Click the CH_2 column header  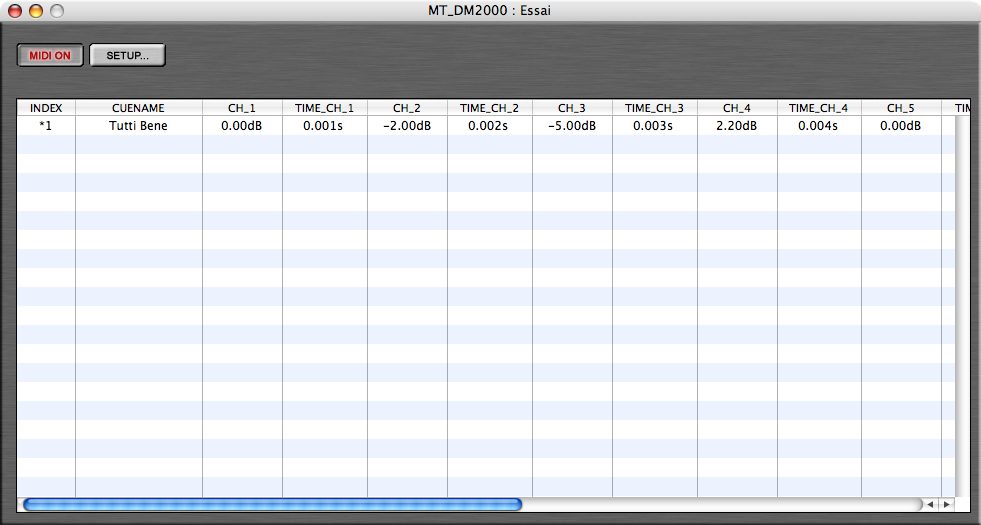pos(407,108)
